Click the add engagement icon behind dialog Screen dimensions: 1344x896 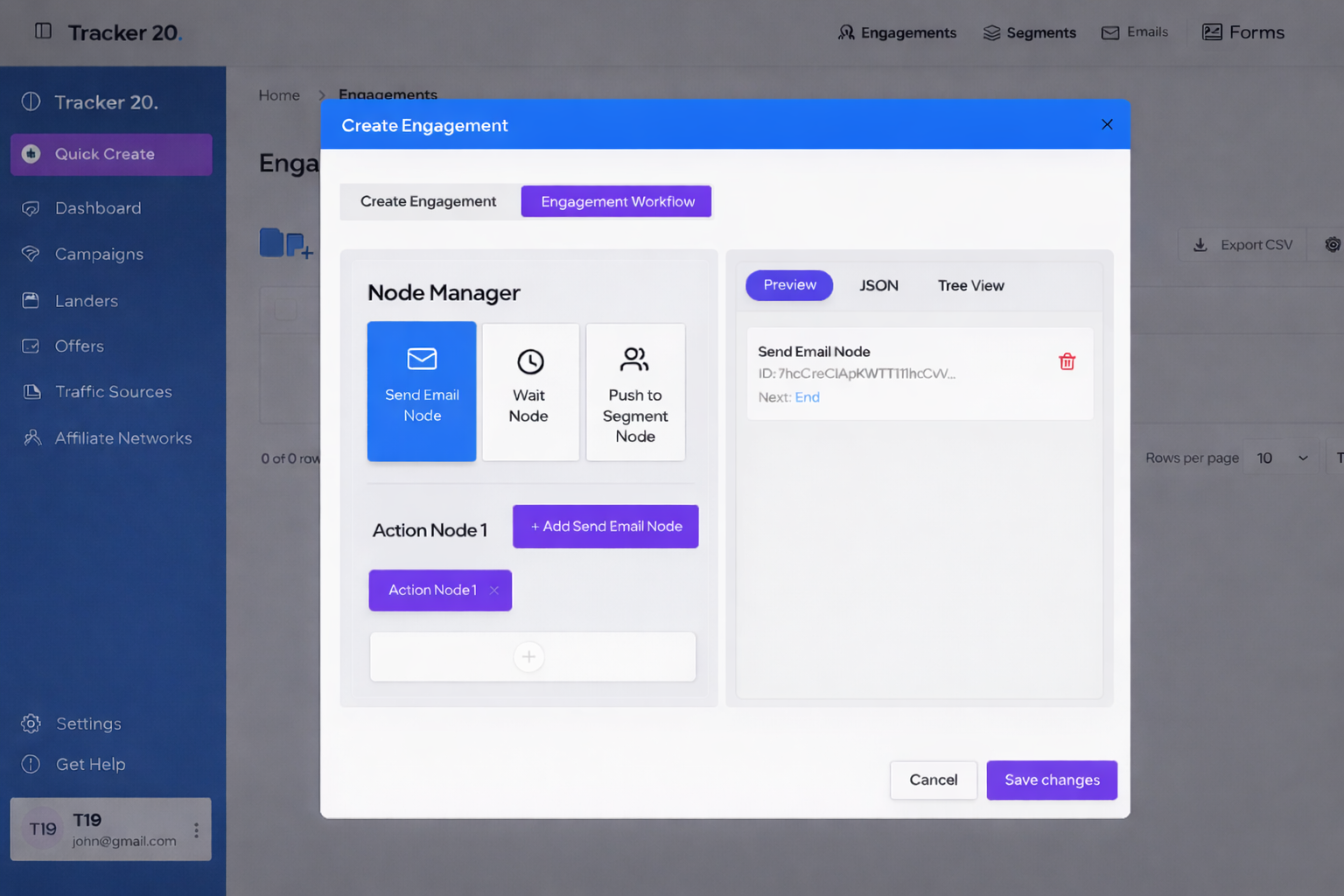point(286,243)
